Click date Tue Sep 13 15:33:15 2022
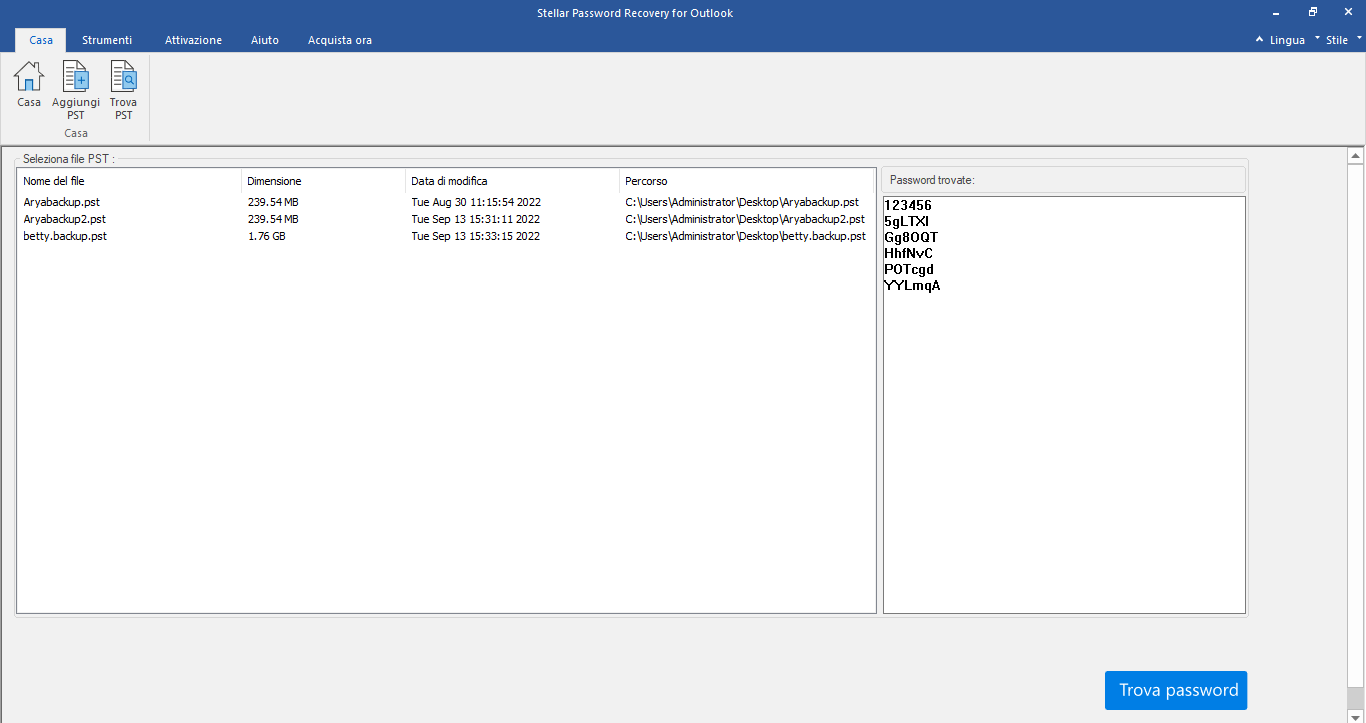 (x=475, y=236)
